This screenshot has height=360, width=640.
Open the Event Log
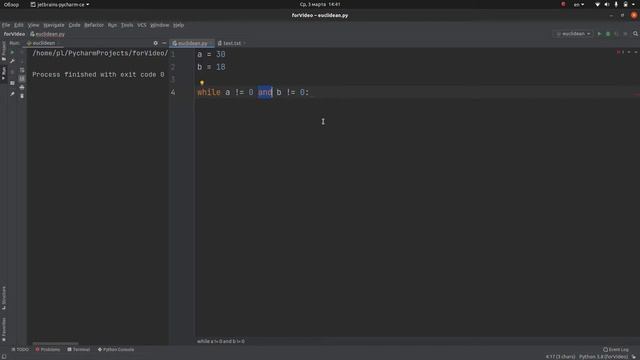coord(616,349)
